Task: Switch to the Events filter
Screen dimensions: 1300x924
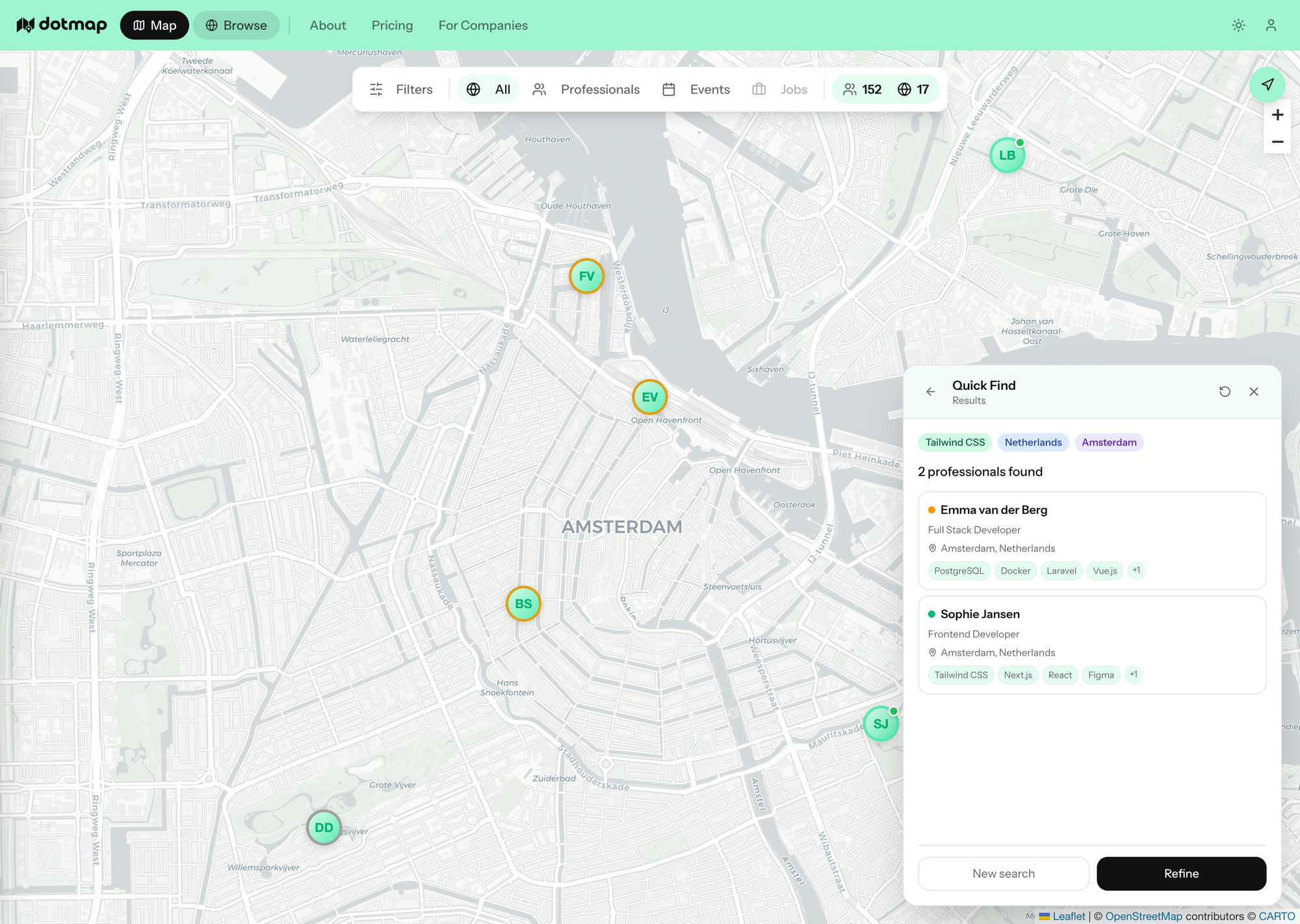Action: pos(696,90)
